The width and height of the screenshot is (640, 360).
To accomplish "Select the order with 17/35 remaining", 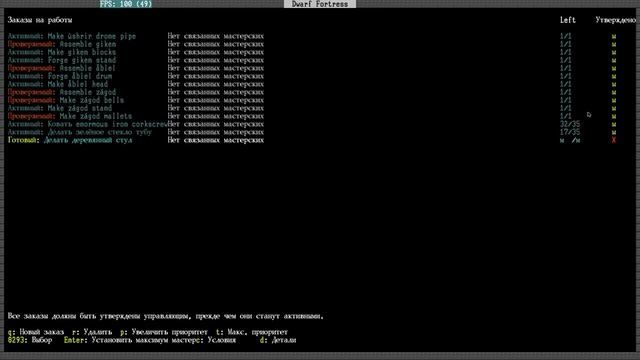I will [80, 132].
